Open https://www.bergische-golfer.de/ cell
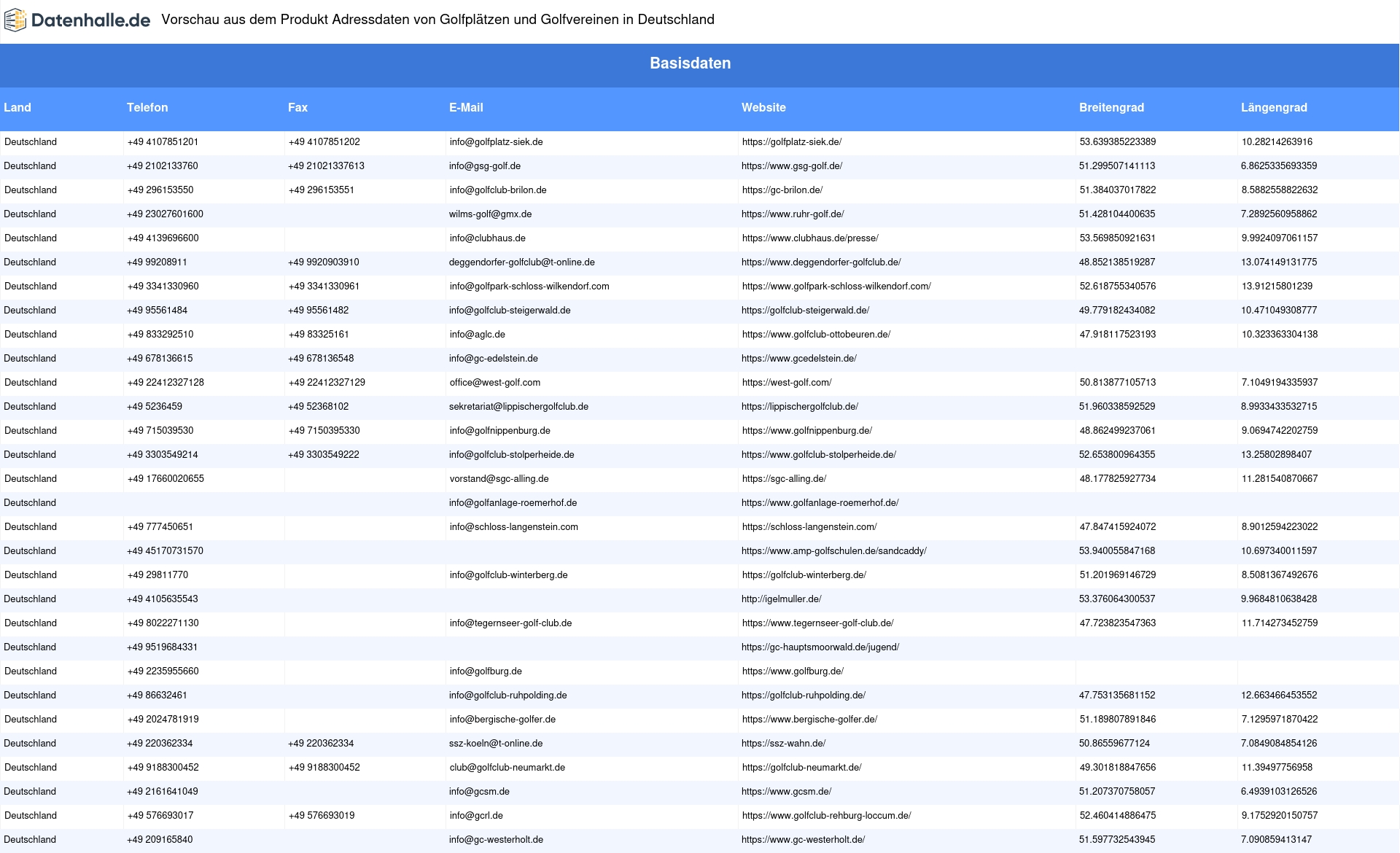1400x853 pixels. [810, 720]
